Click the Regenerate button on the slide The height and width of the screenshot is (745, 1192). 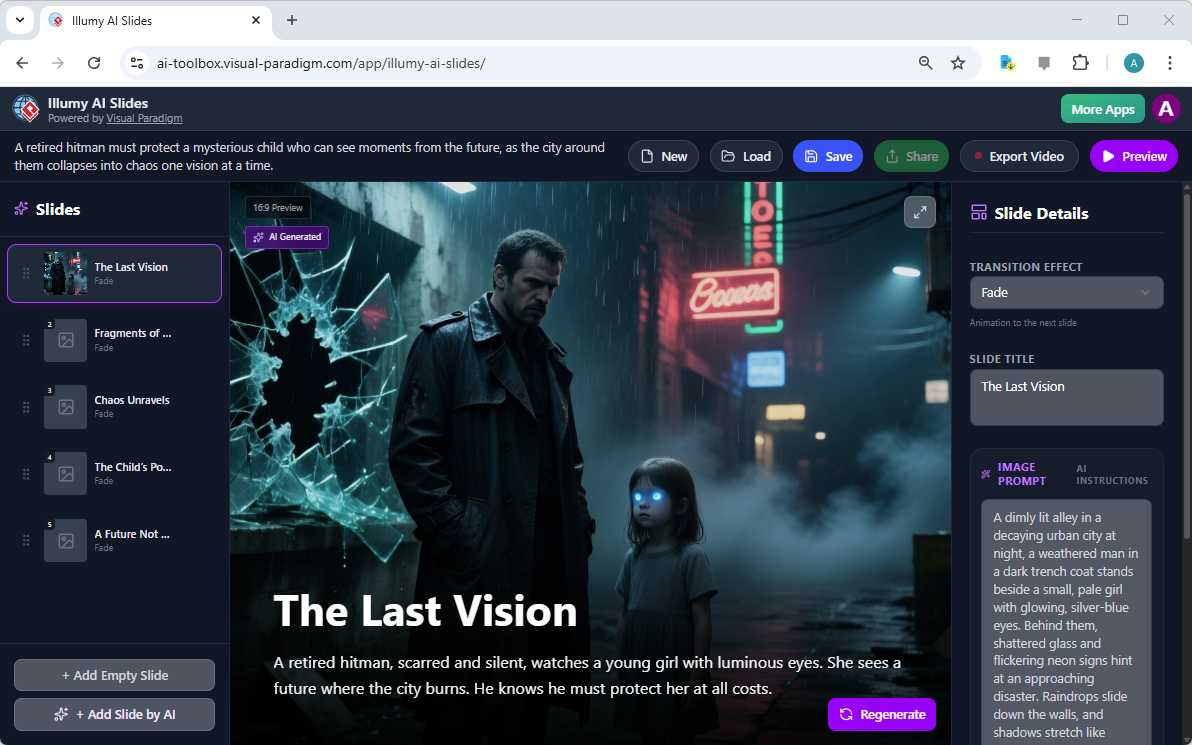(x=881, y=714)
